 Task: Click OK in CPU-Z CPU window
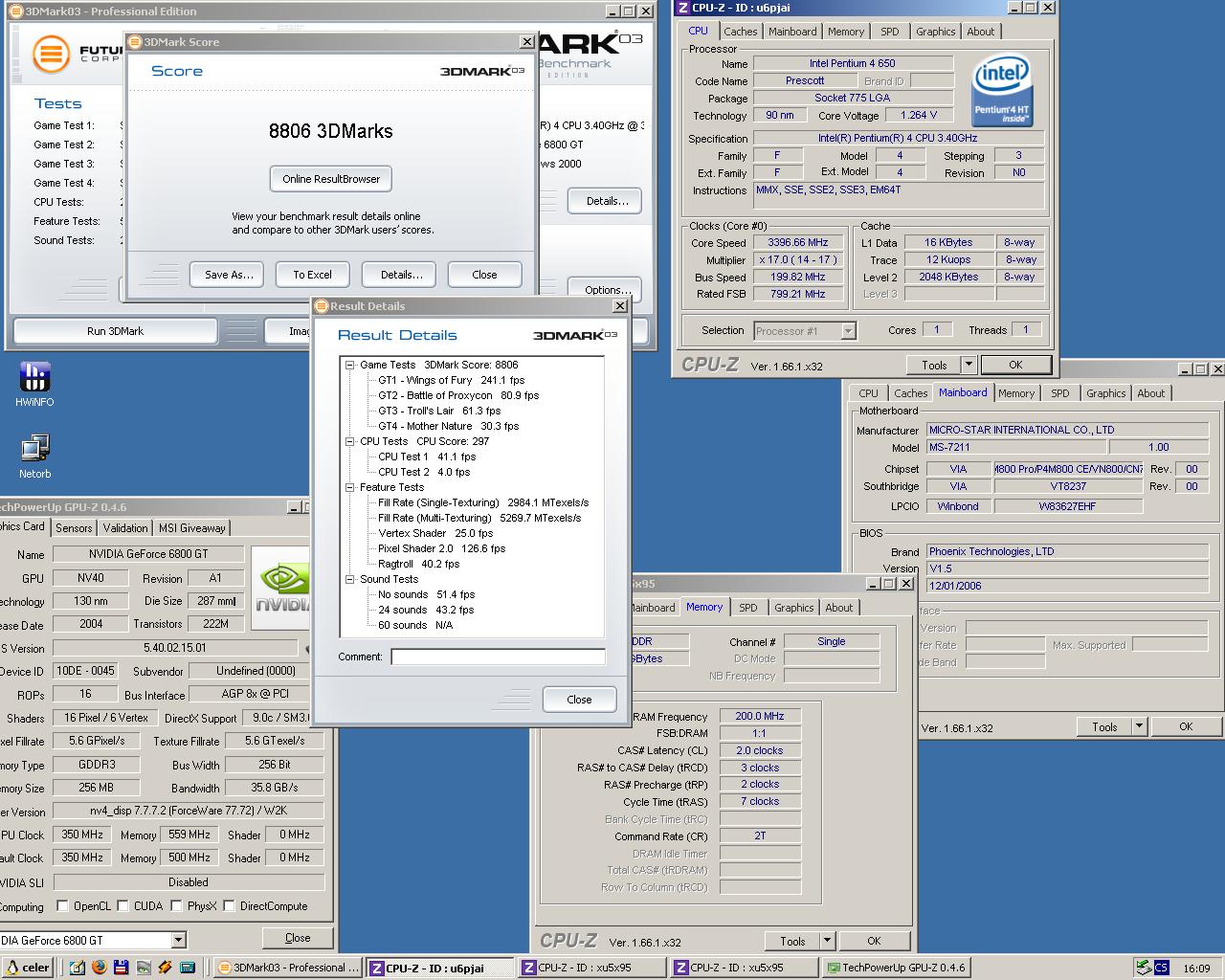(x=1015, y=365)
